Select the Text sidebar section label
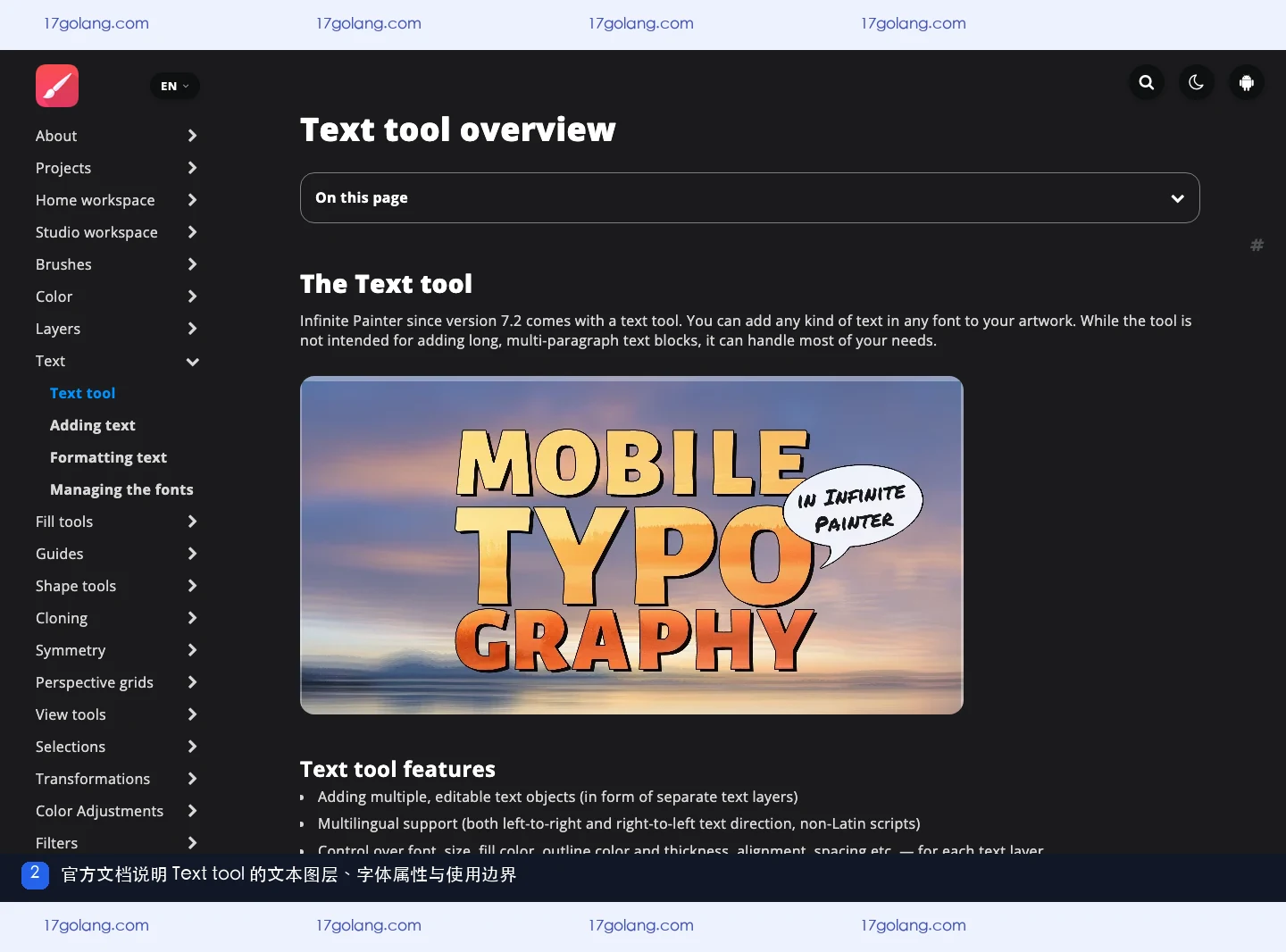1286x952 pixels. pos(51,361)
